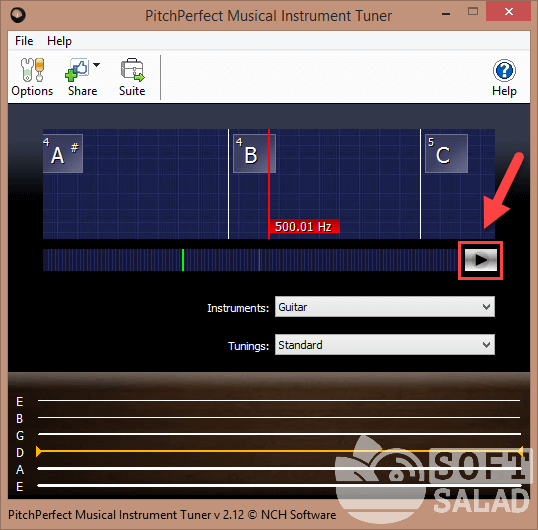538x530 pixels.
Task: Select the A string
Action: coord(279,469)
